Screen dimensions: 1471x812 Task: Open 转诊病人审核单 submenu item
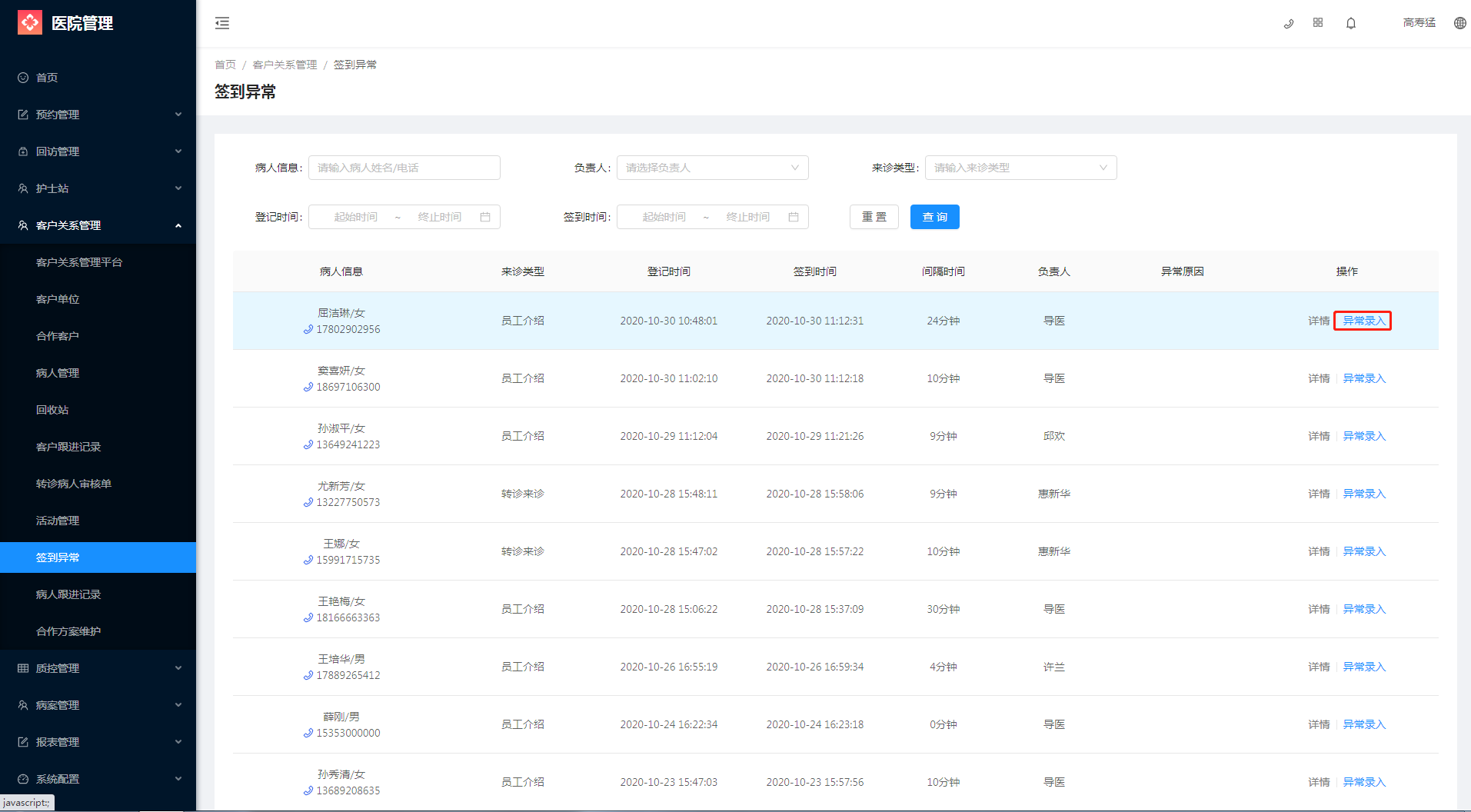(98, 484)
